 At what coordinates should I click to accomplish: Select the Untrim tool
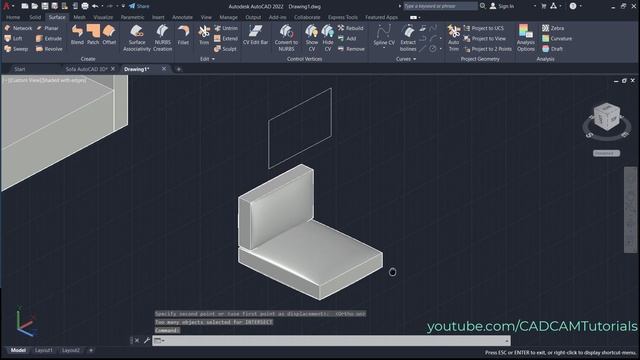point(226,28)
